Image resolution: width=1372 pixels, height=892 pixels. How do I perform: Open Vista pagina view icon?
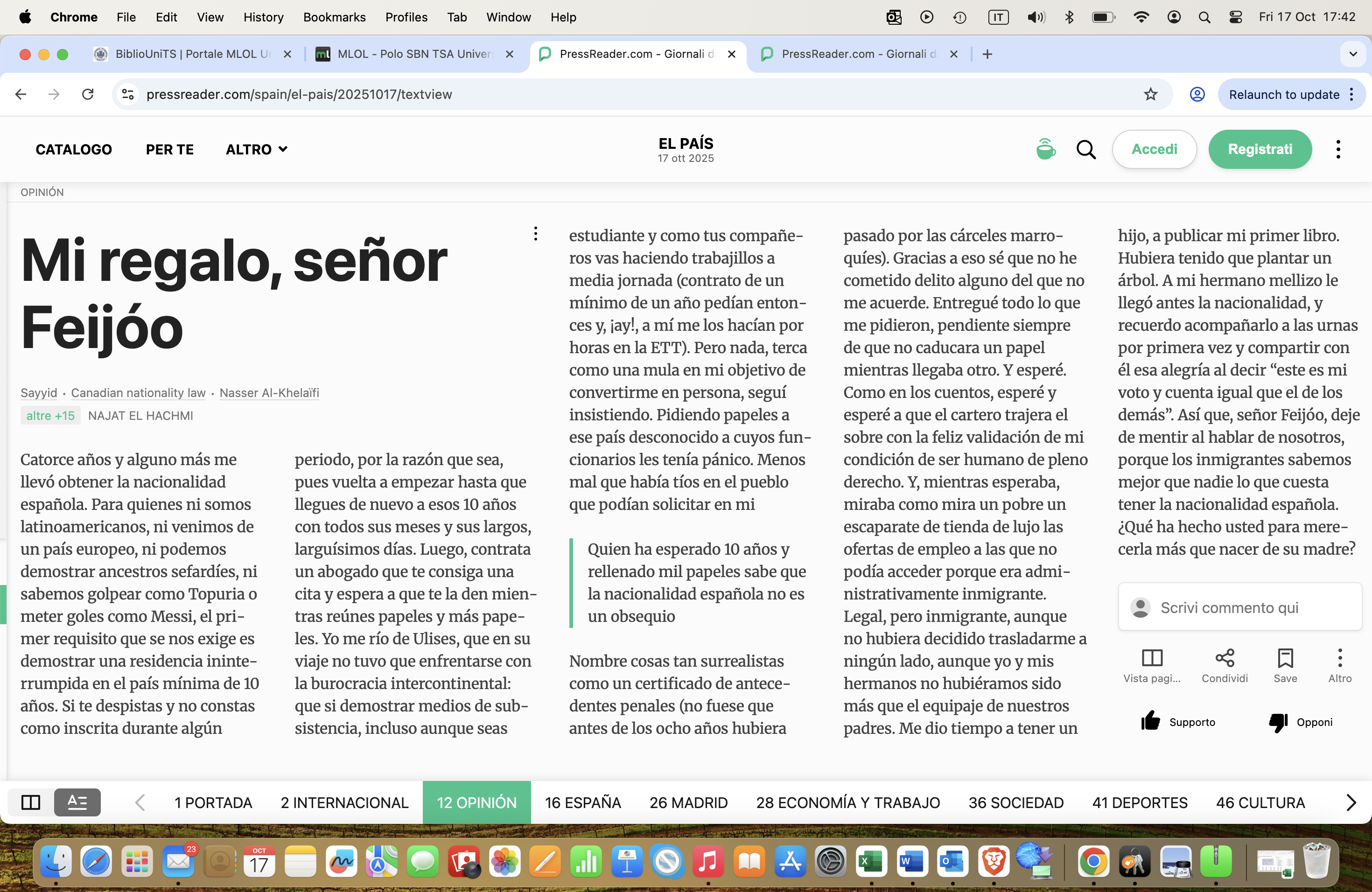pos(1152,658)
